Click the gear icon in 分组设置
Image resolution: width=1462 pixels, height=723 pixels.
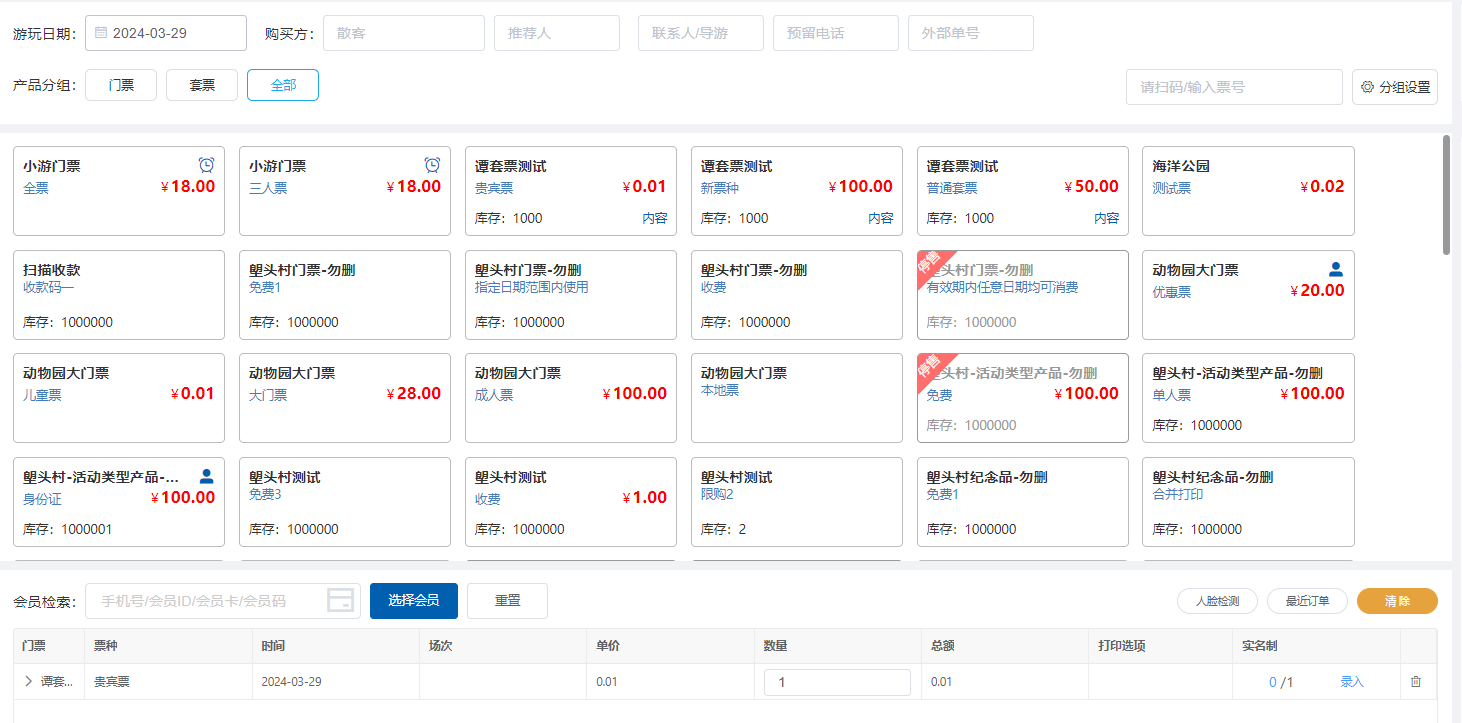click(1367, 87)
